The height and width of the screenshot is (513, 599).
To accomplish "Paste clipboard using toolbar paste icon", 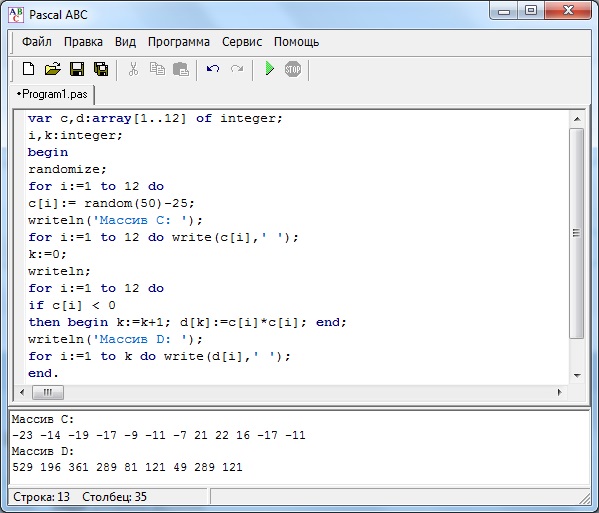I will coord(181,69).
